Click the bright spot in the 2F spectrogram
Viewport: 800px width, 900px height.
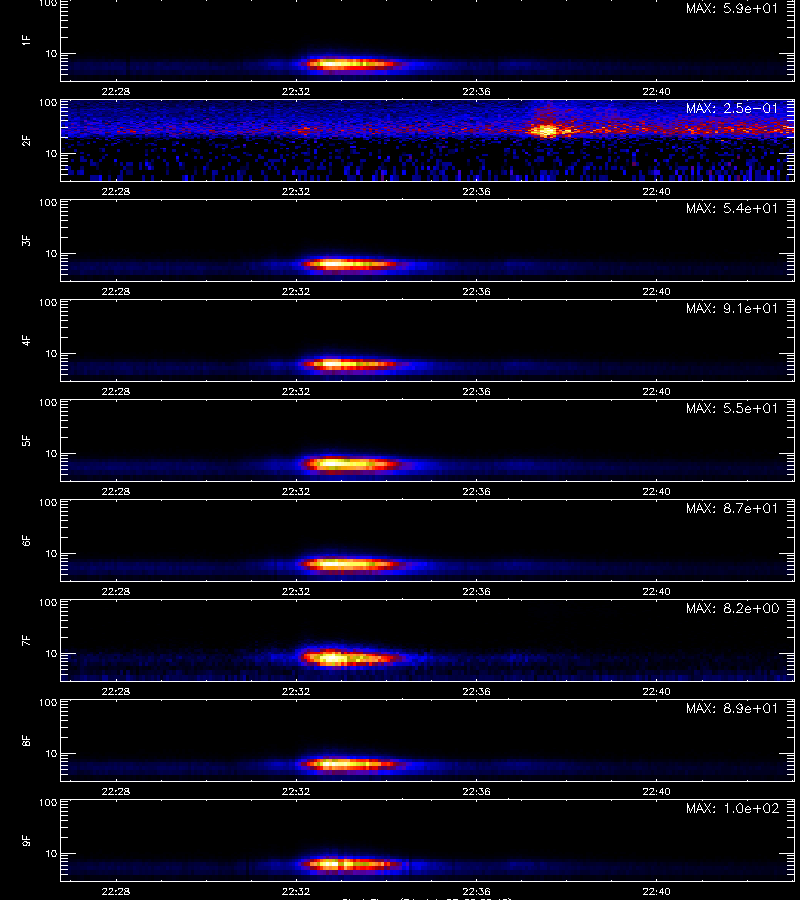(546, 131)
